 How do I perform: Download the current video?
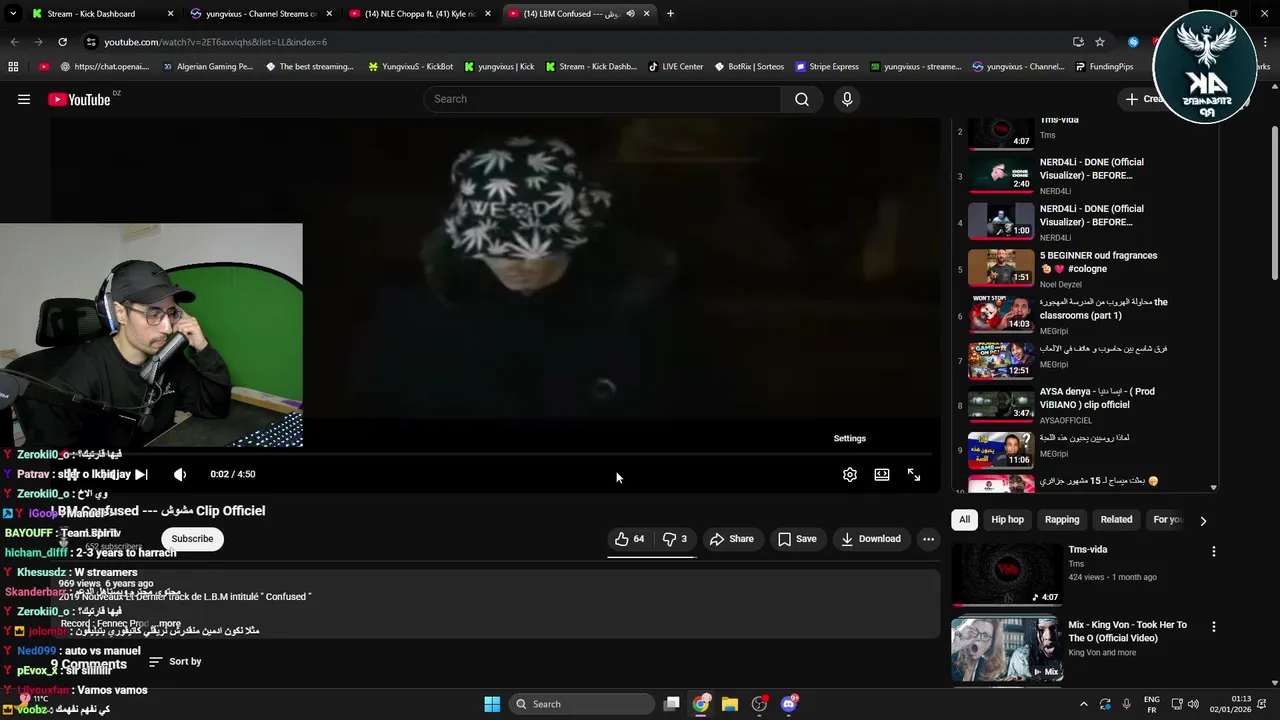tap(871, 539)
